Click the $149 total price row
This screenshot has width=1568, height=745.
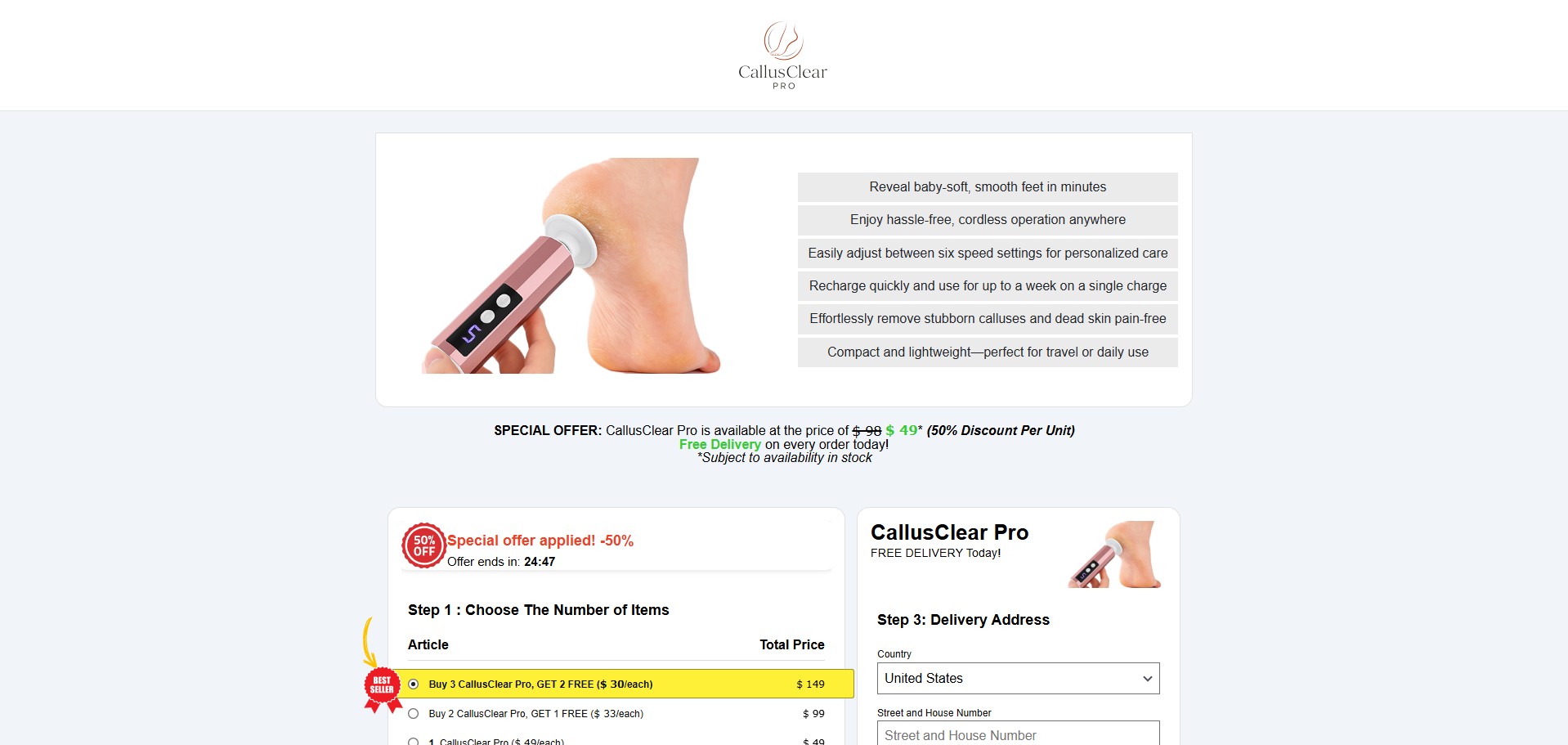[x=625, y=684]
